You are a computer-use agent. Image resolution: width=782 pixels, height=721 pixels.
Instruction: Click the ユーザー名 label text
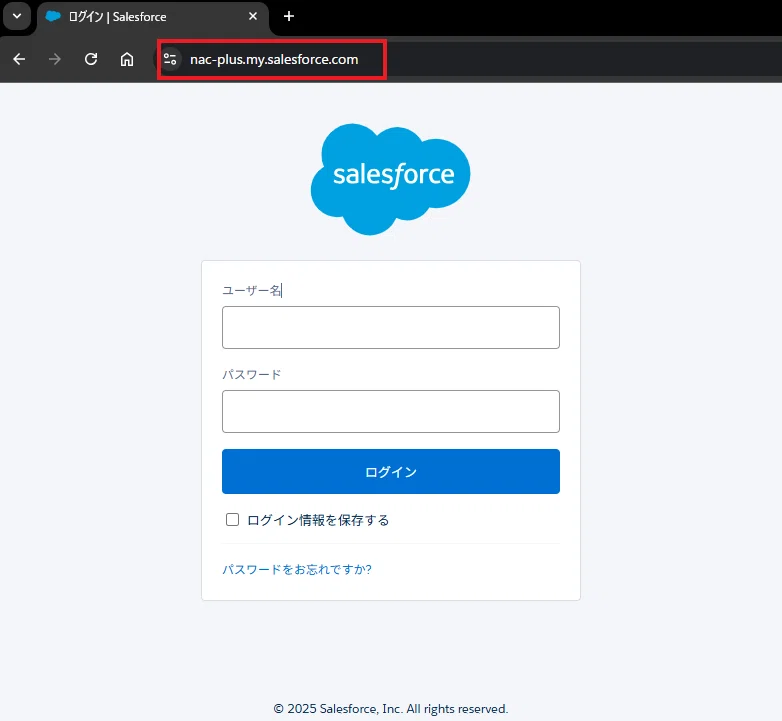[x=252, y=290]
